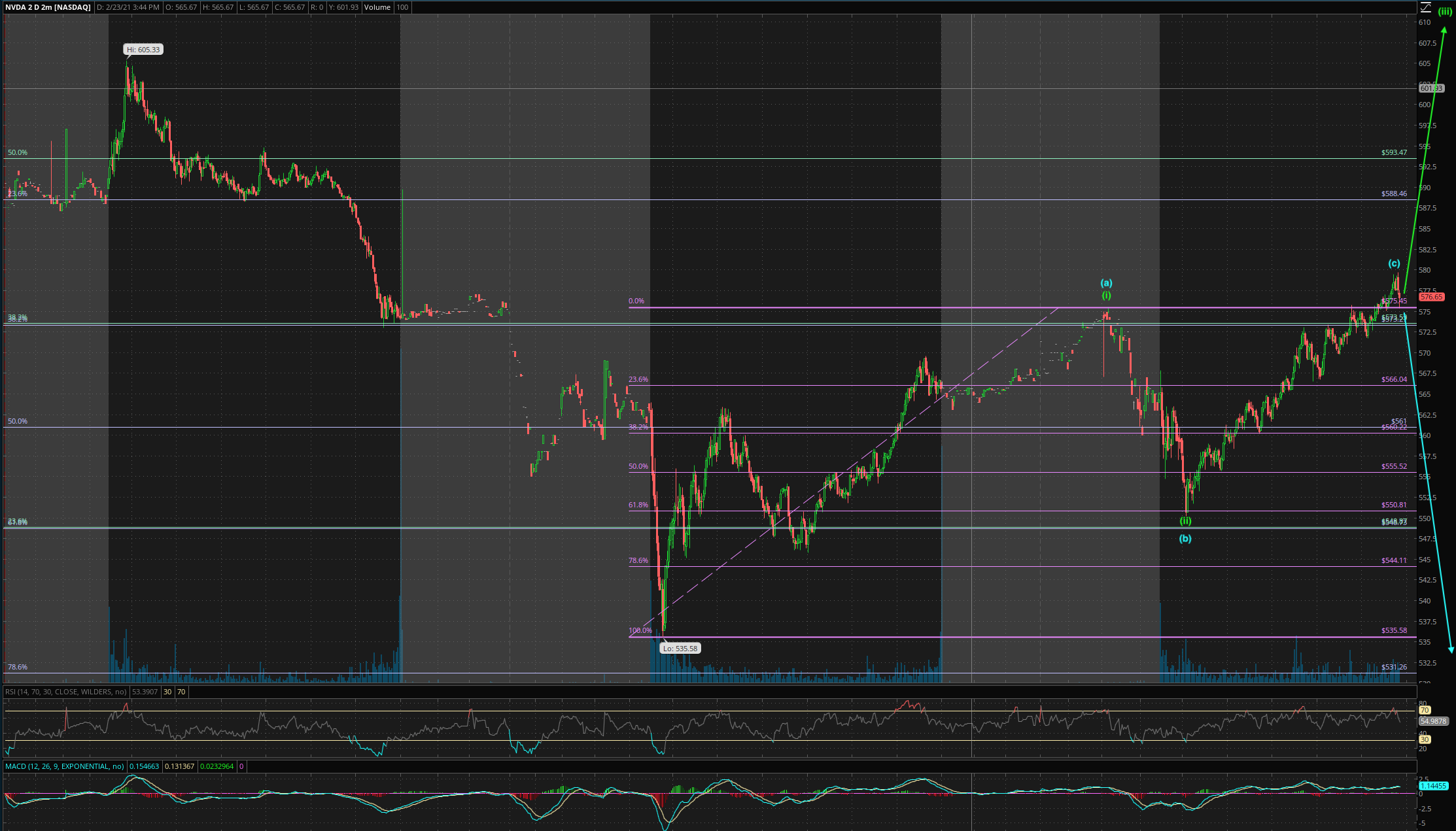Click the $593.47 Fibonacci level label
The height and width of the screenshot is (831, 1456).
1394,152
